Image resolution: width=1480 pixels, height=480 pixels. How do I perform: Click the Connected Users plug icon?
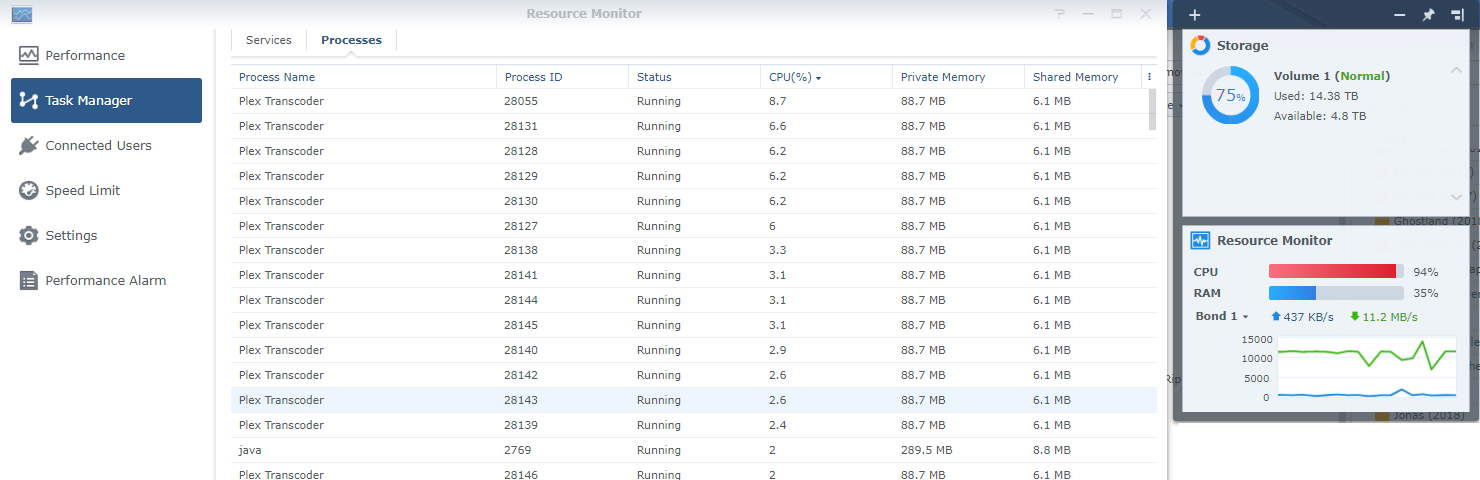click(x=28, y=146)
